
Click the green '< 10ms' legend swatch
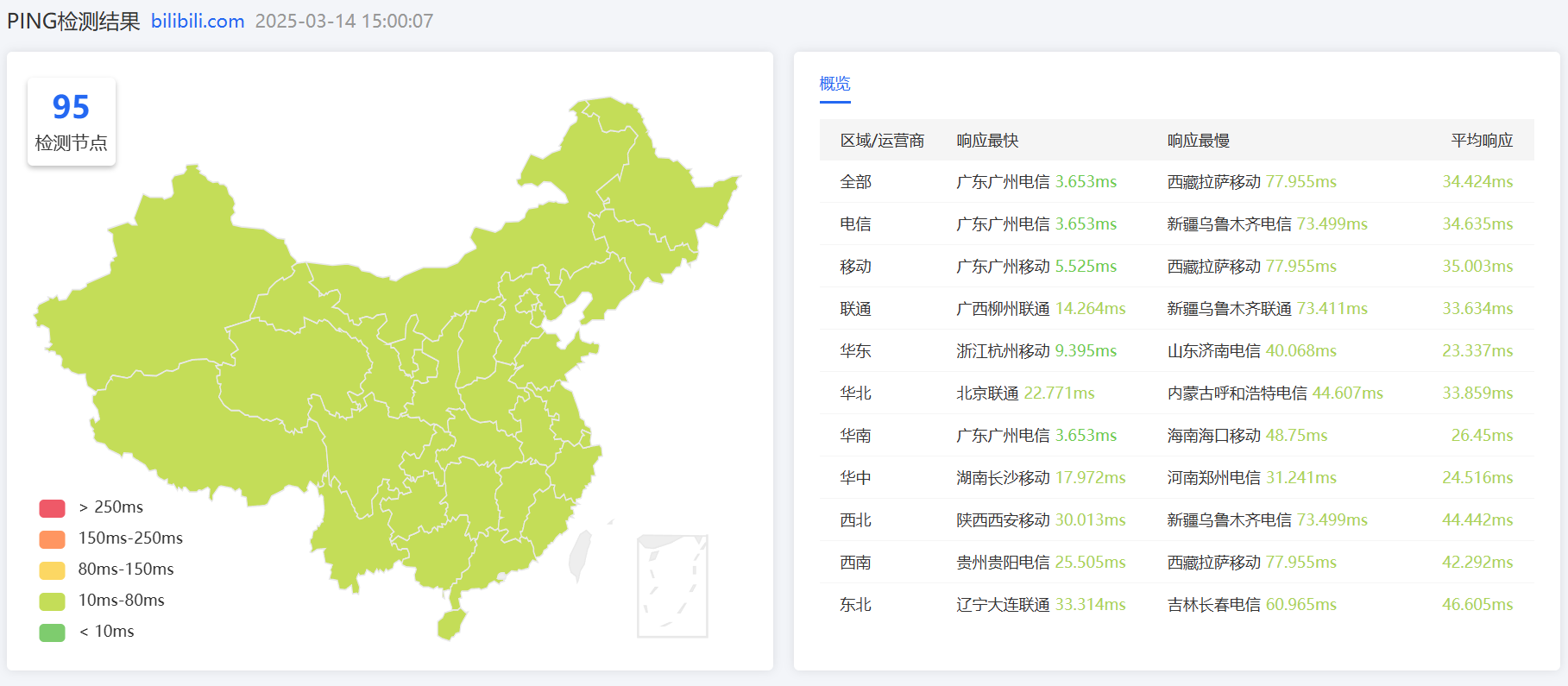pos(52,633)
